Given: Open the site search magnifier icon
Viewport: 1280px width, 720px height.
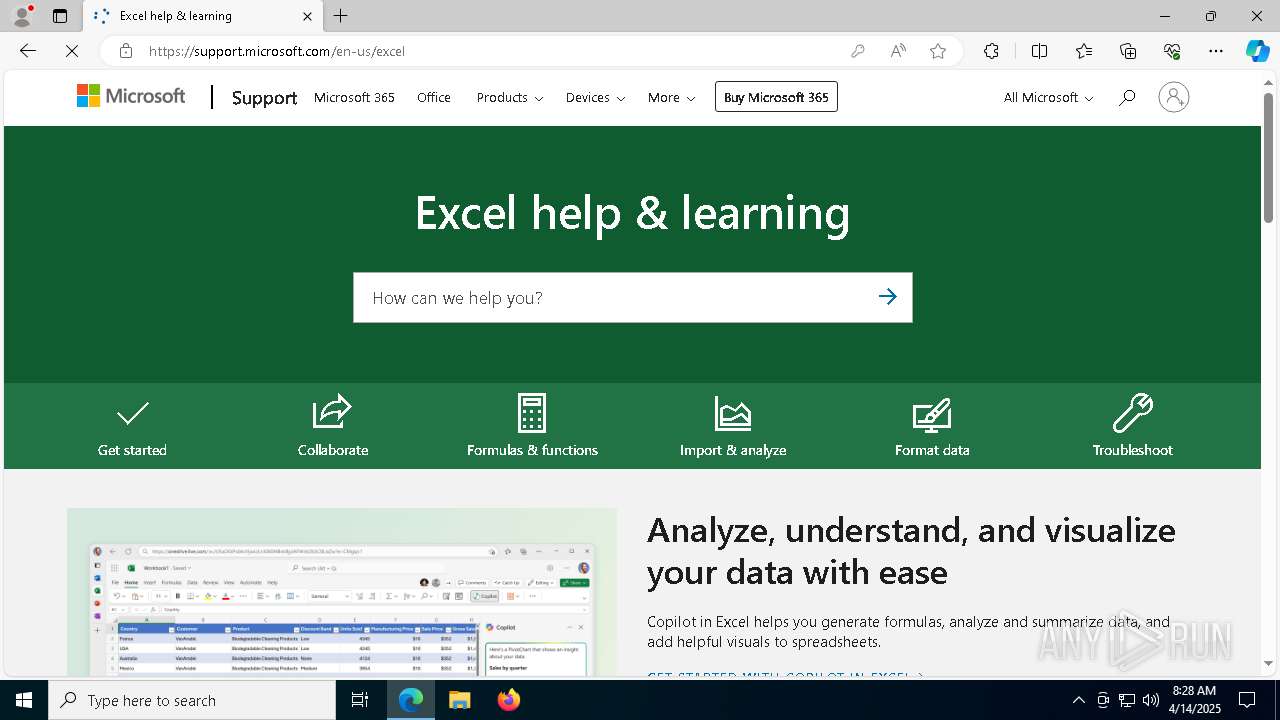Looking at the screenshot, I should coord(1127,97).
